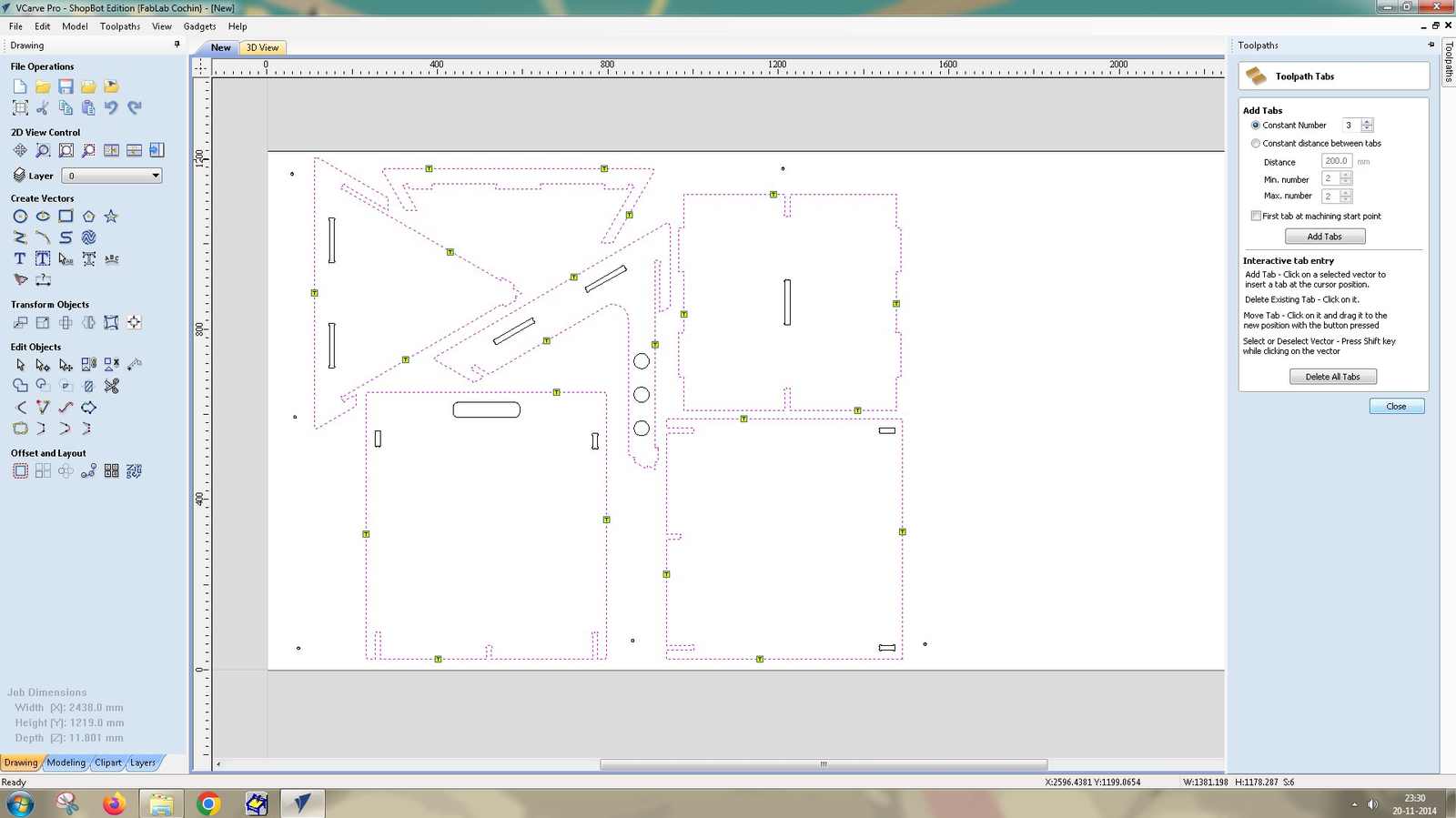The image size is (1456, 818).
Task: Open the Model menu
Action: 75,26
